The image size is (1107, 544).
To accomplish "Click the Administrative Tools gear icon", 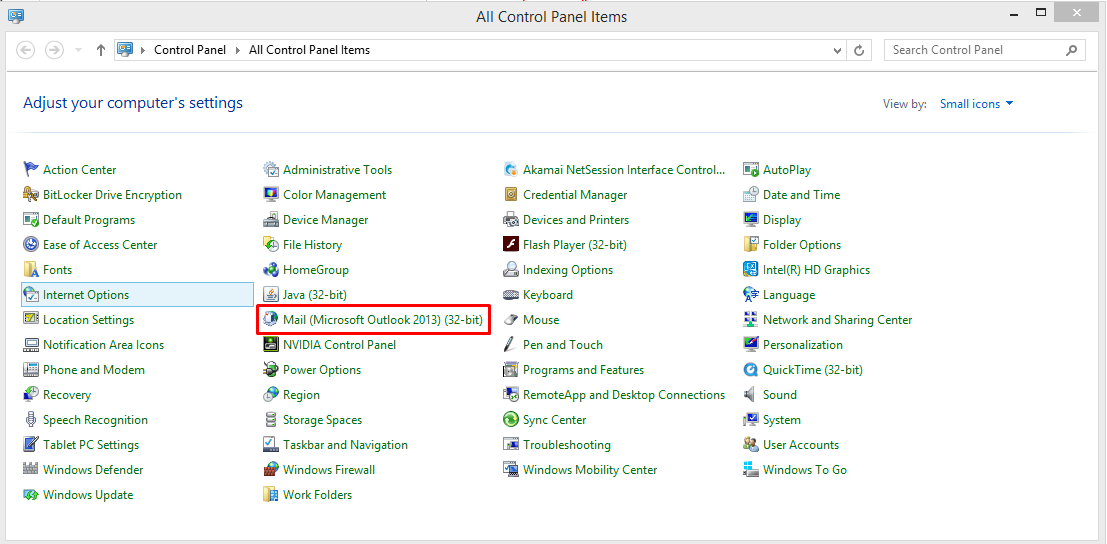I will [271, 169].
